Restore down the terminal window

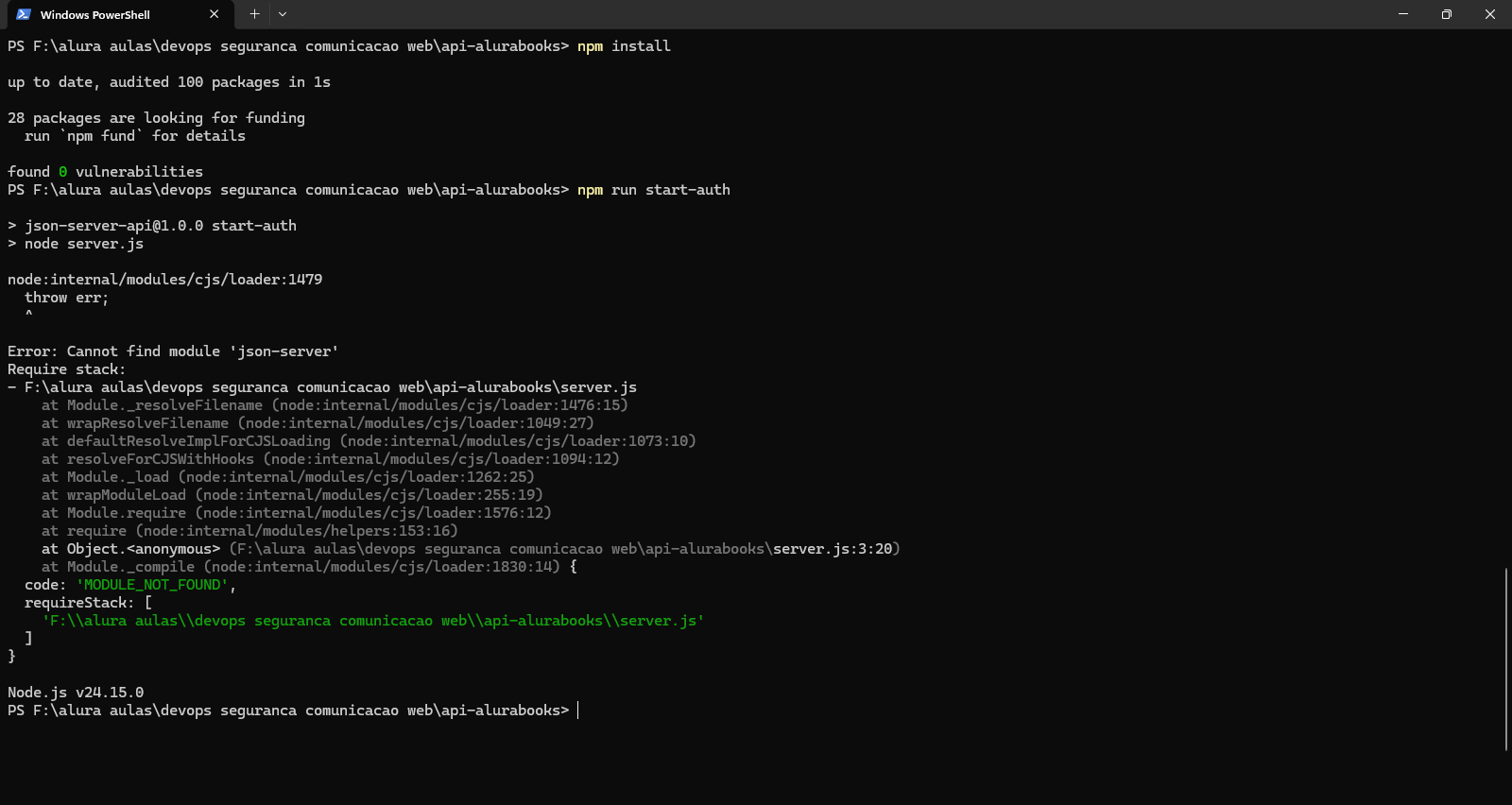[1447, 14]
